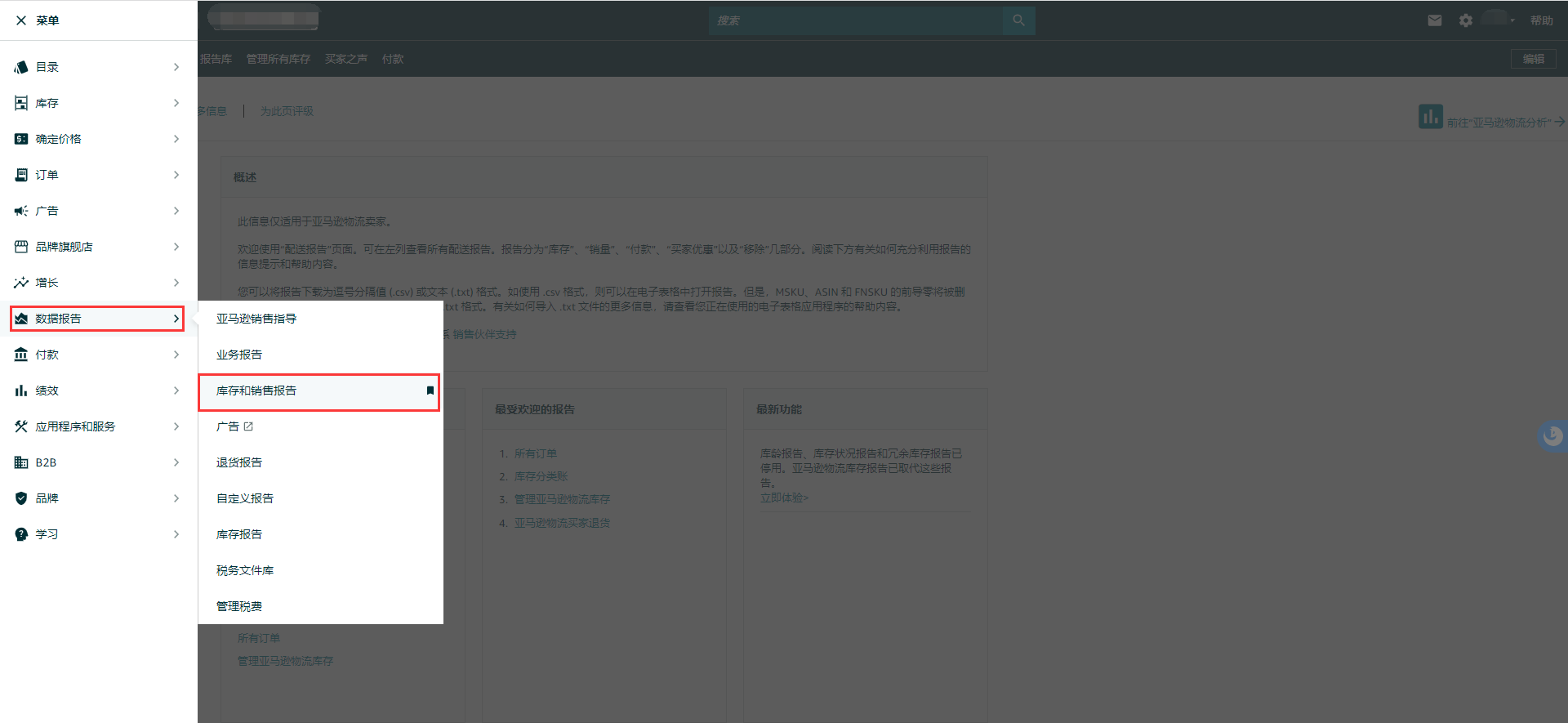Expand the 订单 submenu chevron
Viewport: 1568px width, 723px height.
[176, 175]
